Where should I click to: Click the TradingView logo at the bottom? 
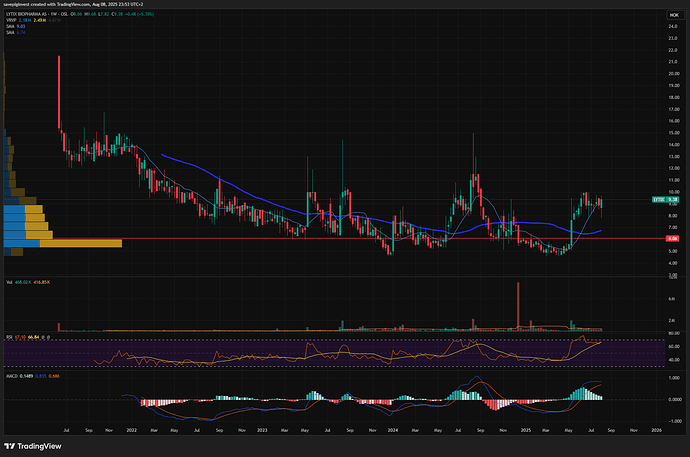pyautogui.click(x=33, y=446)
